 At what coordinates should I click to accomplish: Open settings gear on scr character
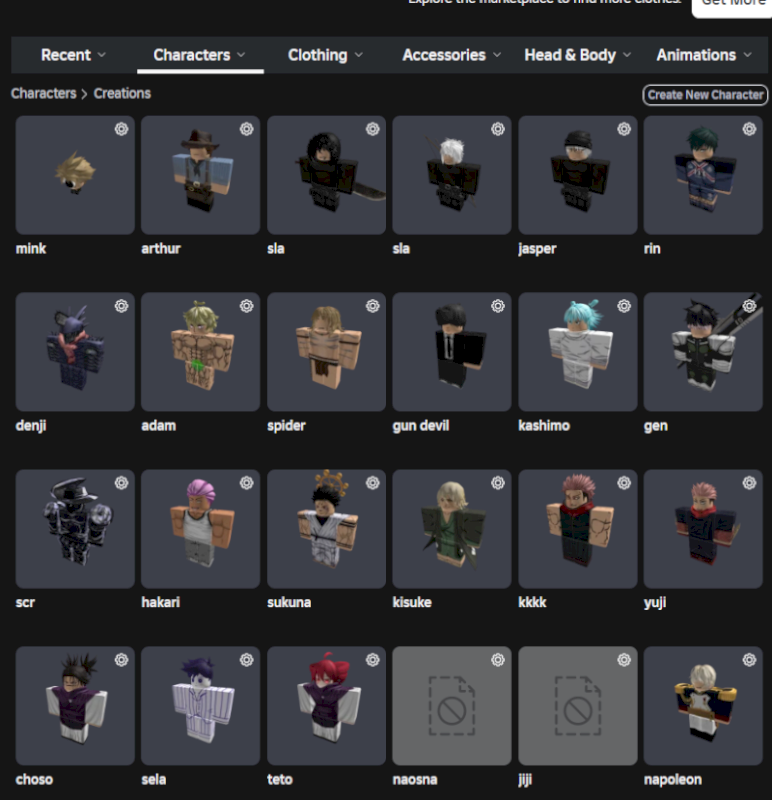click(x=121, y=483)
